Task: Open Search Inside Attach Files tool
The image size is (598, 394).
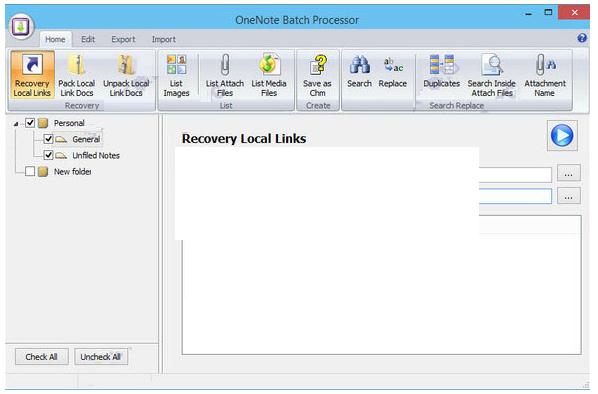Action: [492, 75]
